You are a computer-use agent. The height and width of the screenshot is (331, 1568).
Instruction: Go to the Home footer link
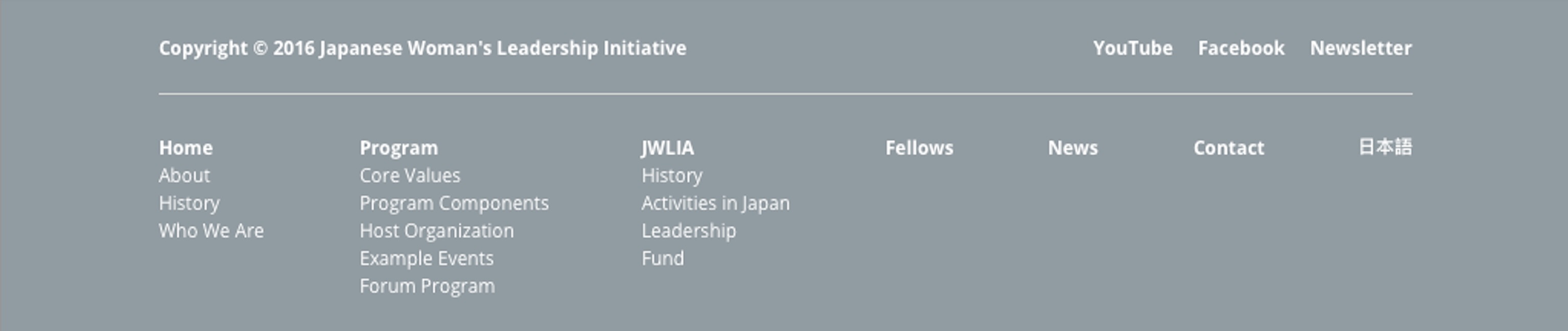[185, 147]
